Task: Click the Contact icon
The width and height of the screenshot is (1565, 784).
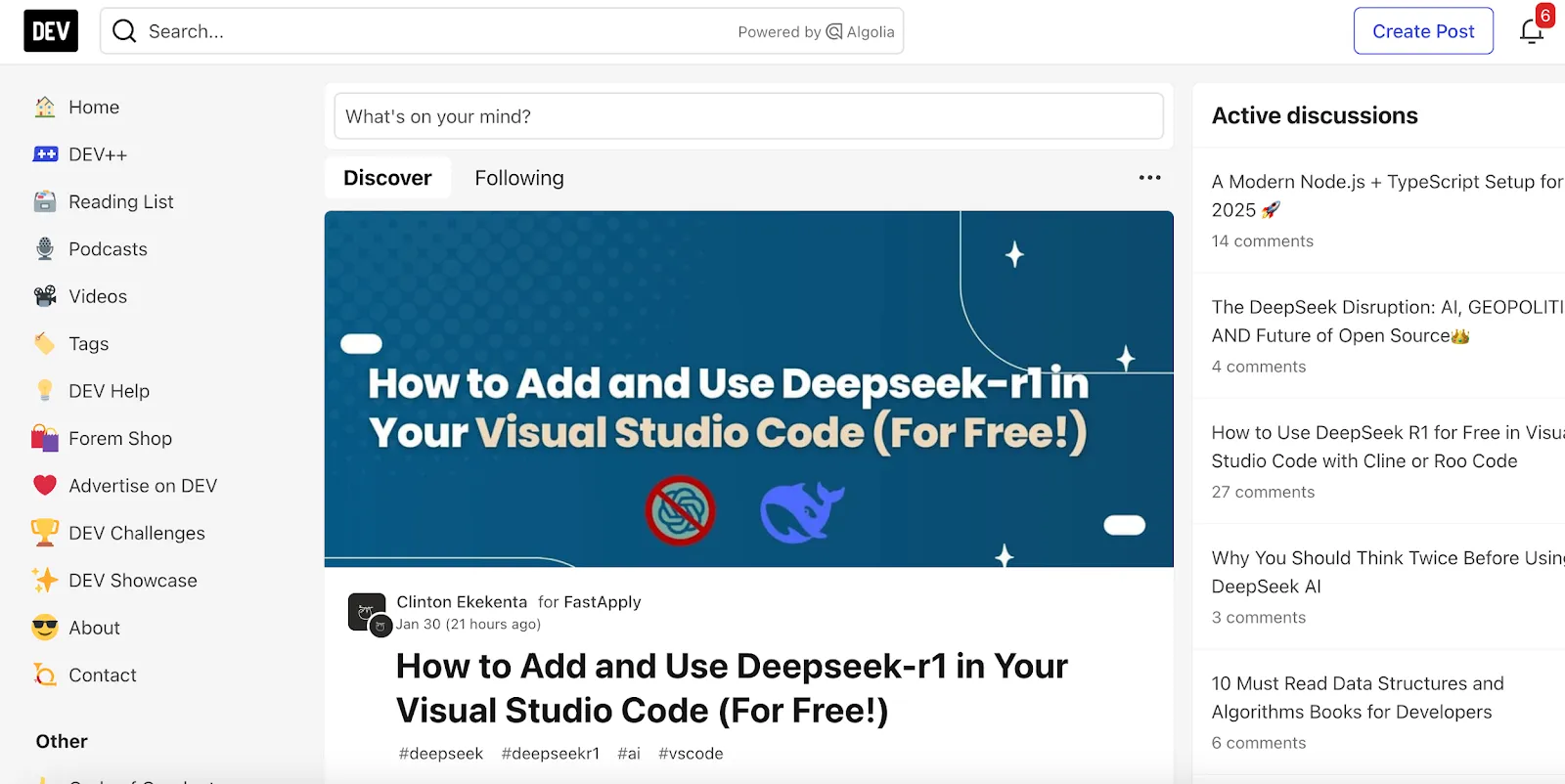Action: [45, 675]
